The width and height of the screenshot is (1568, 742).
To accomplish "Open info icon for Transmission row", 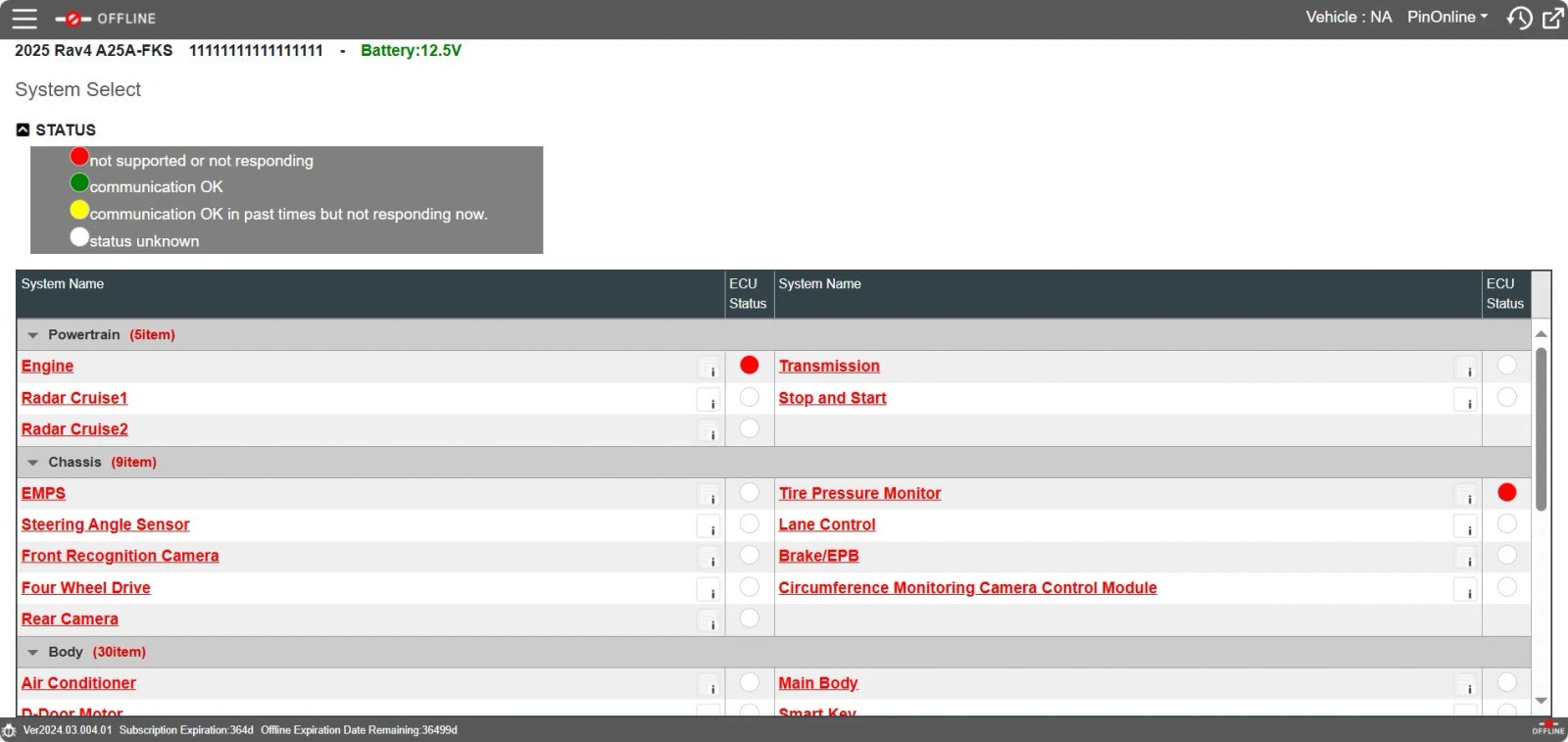I will 1465,369.
